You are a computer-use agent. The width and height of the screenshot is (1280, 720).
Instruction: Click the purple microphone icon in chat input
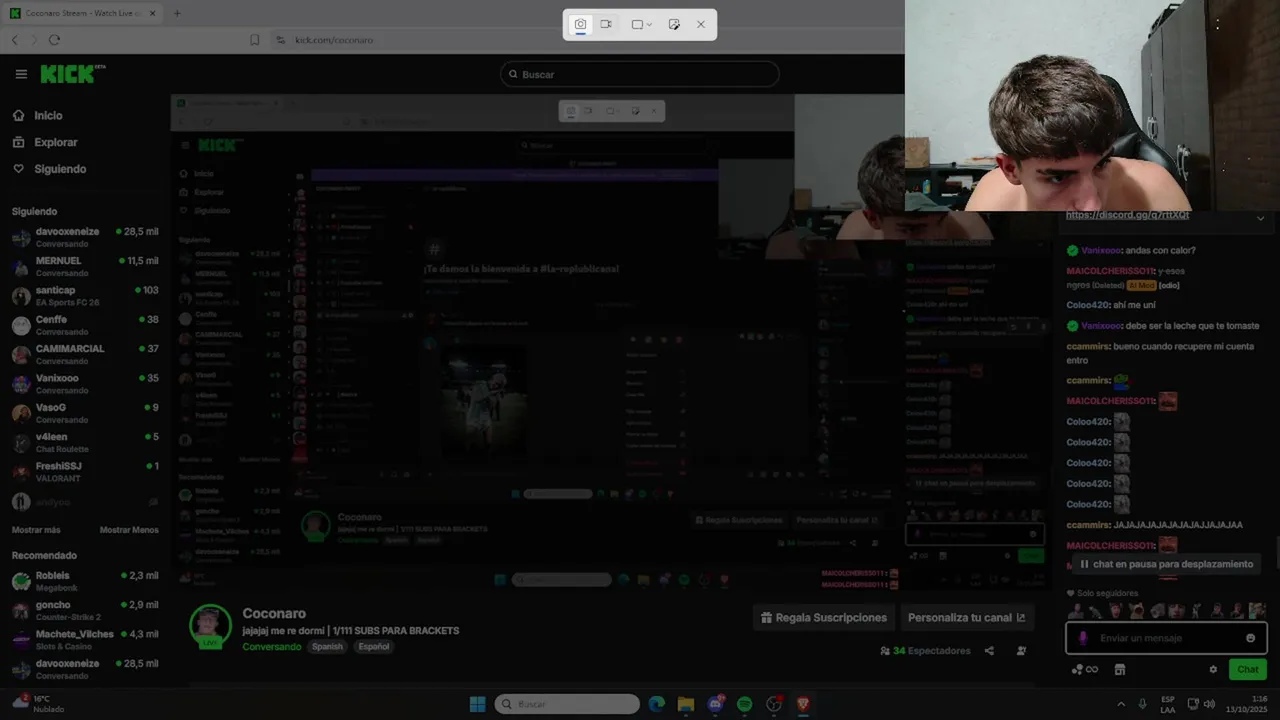[x=1083, y=638]
